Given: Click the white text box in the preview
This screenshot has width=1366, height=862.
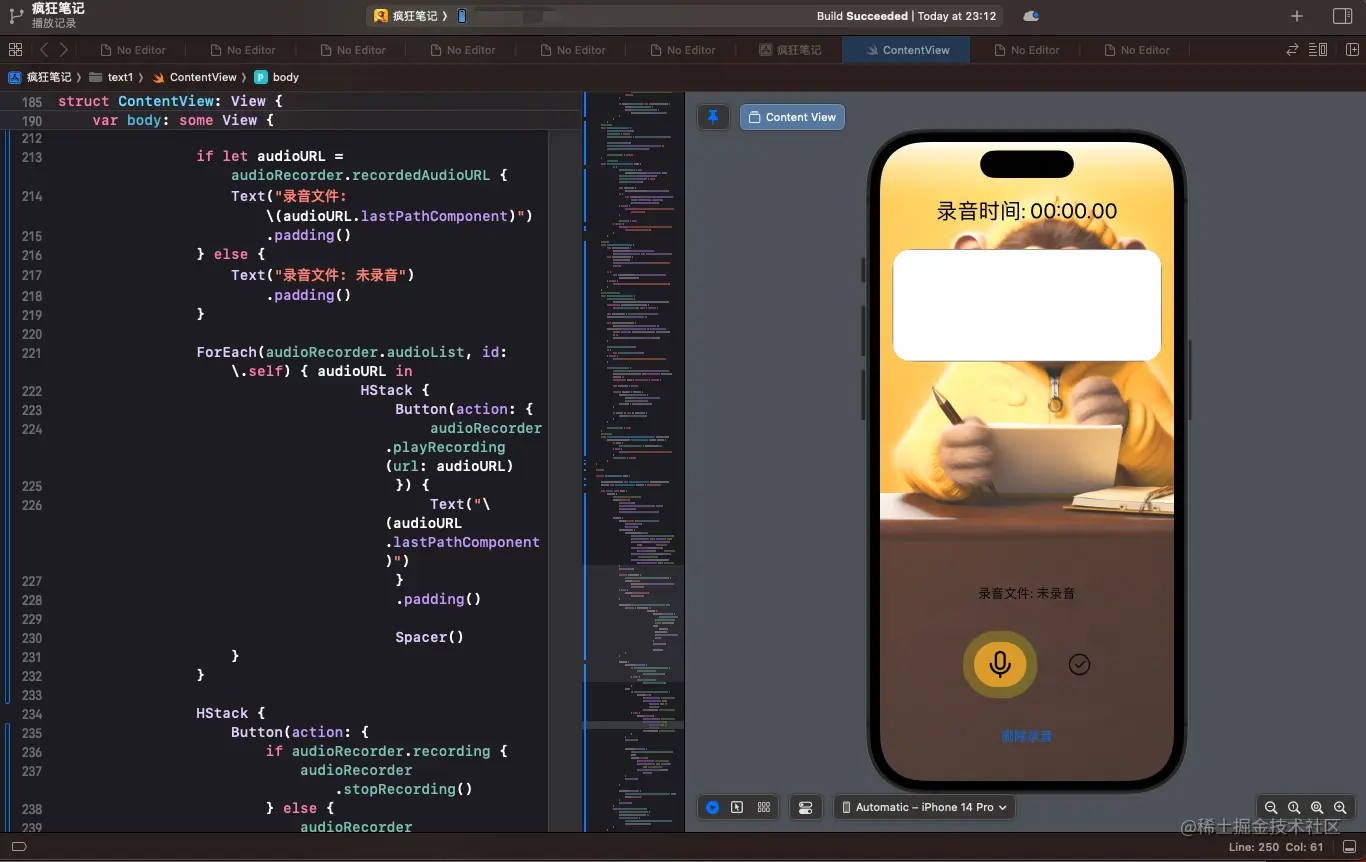Looking at the screenshot, I should pyautogui.click(x=1027, y=305).
